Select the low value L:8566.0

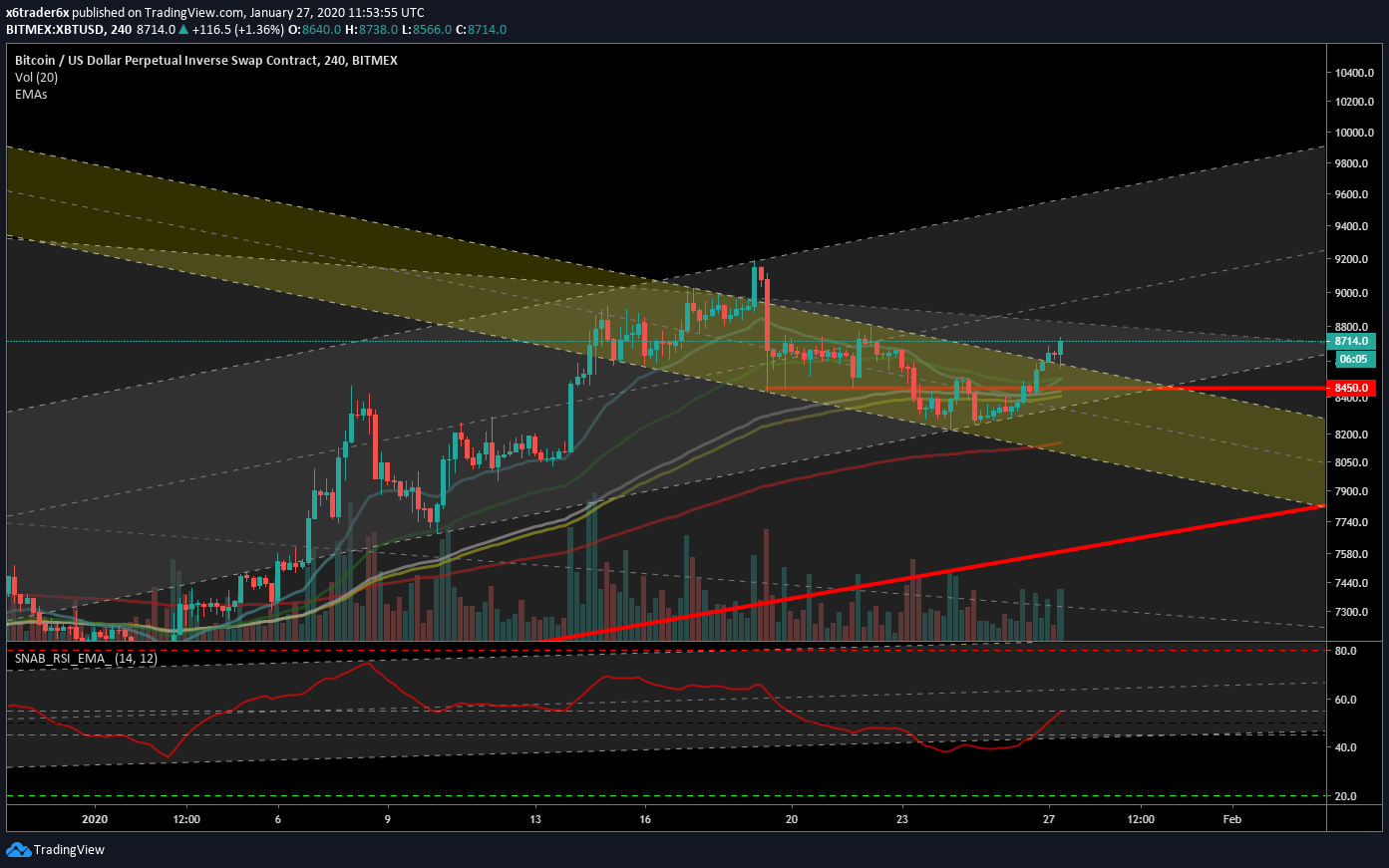[x=426, y=30]
